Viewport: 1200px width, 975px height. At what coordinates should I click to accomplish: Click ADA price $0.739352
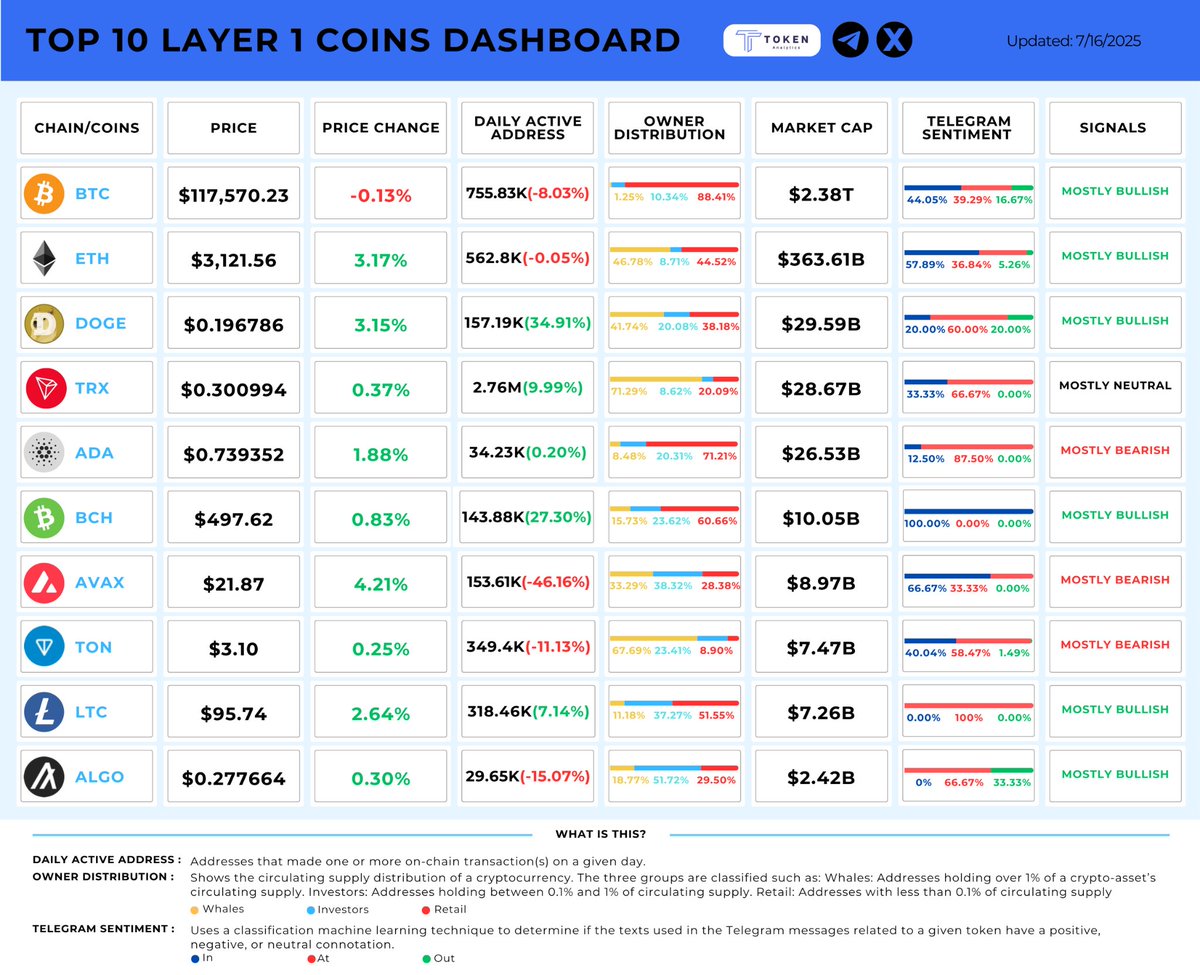click(233, 455)
